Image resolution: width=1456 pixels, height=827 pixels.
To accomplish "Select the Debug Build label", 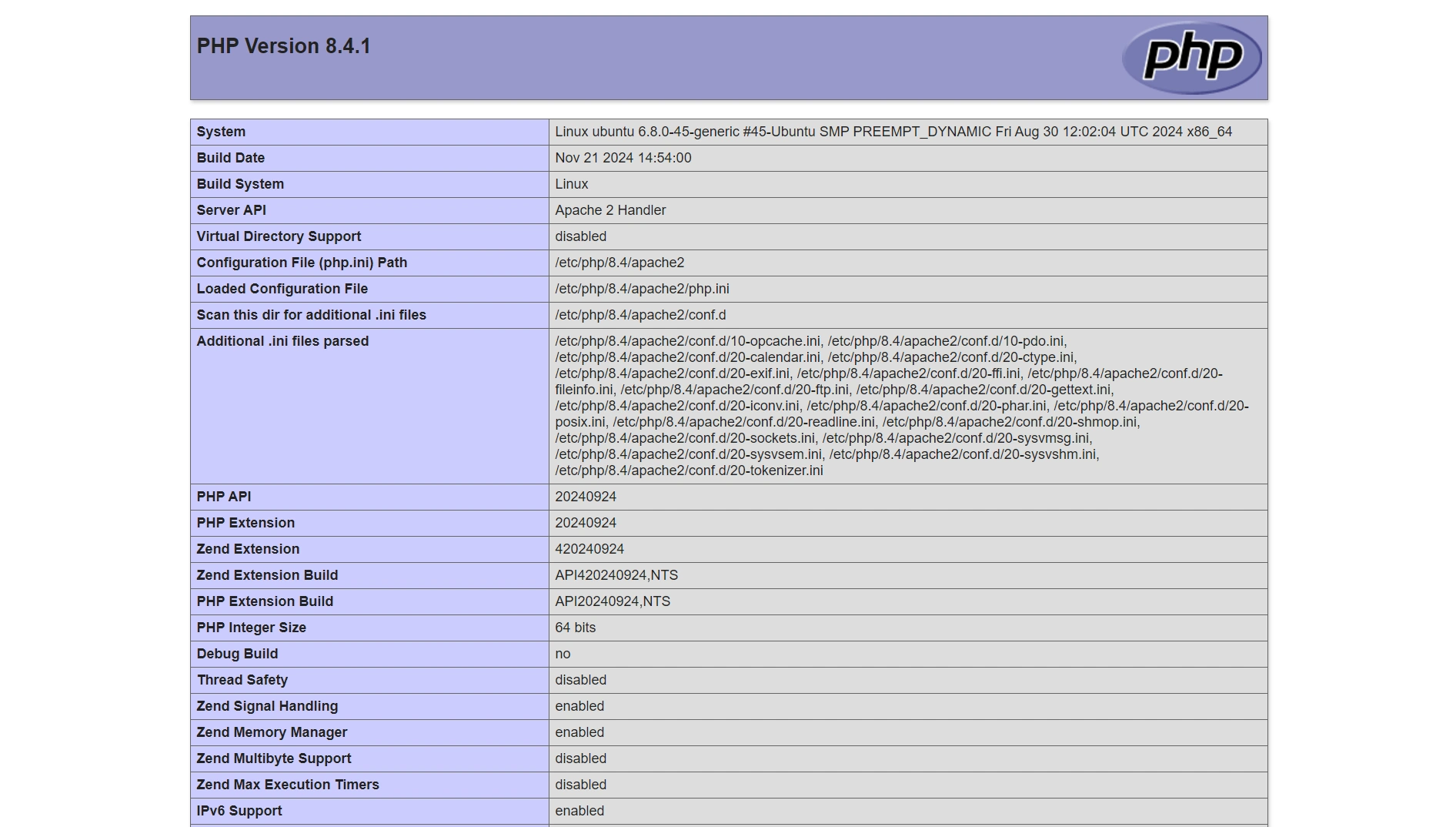I will pos(237,654).
